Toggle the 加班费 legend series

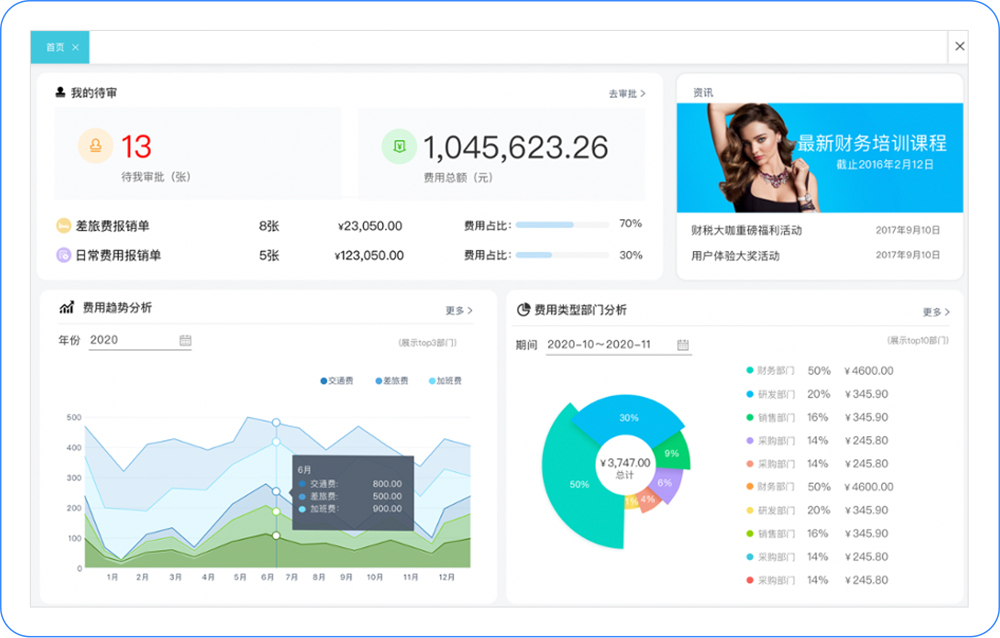445,381
